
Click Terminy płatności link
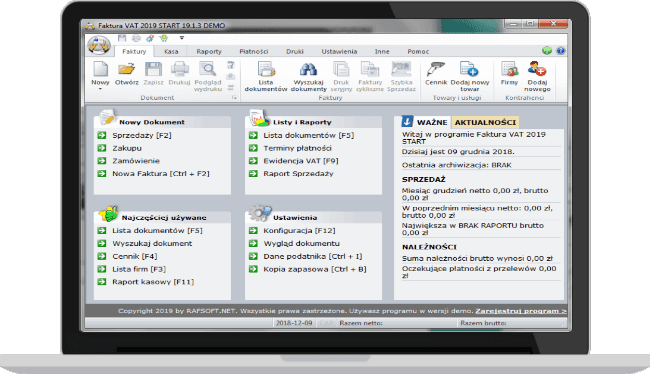click(x=298, y=148)
